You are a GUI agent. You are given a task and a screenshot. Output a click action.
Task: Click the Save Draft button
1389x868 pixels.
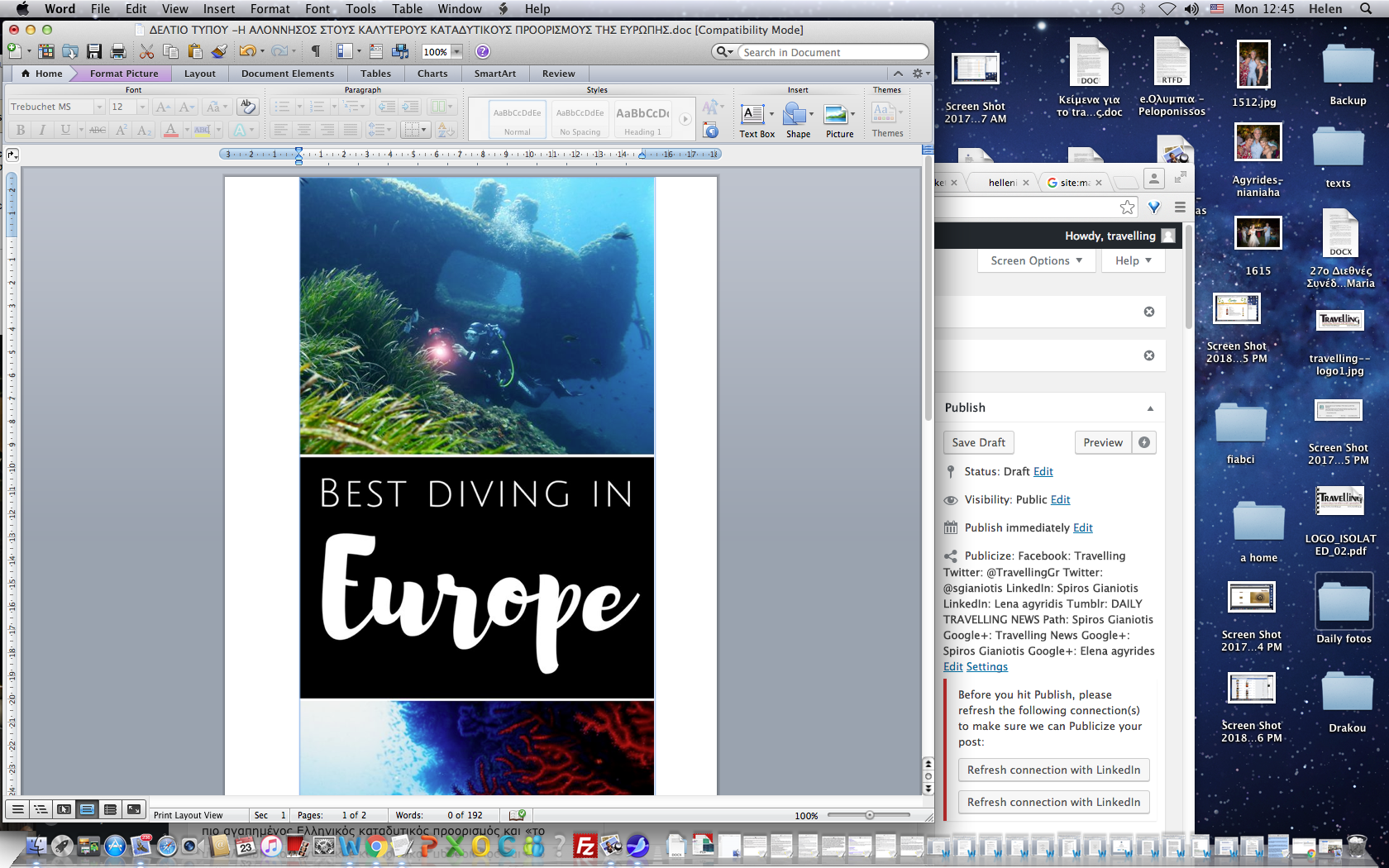coord(979,442)
